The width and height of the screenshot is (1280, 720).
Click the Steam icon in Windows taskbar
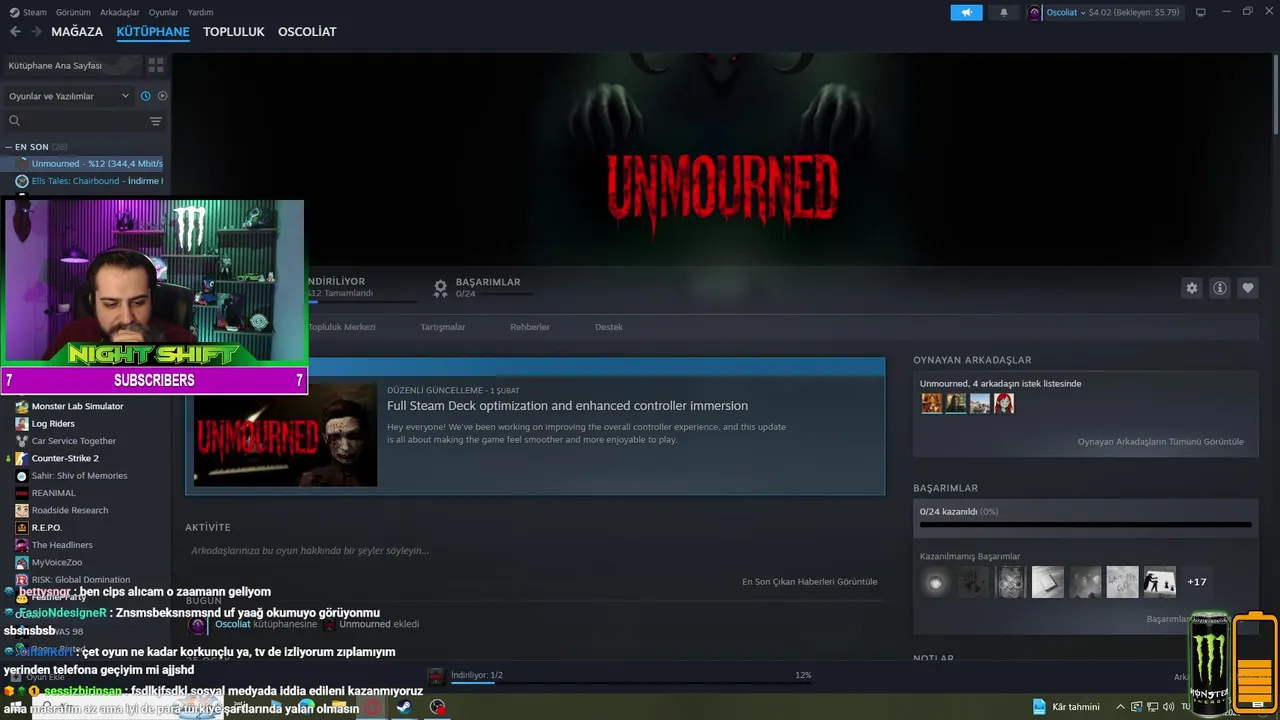click(x=403, y=707)
